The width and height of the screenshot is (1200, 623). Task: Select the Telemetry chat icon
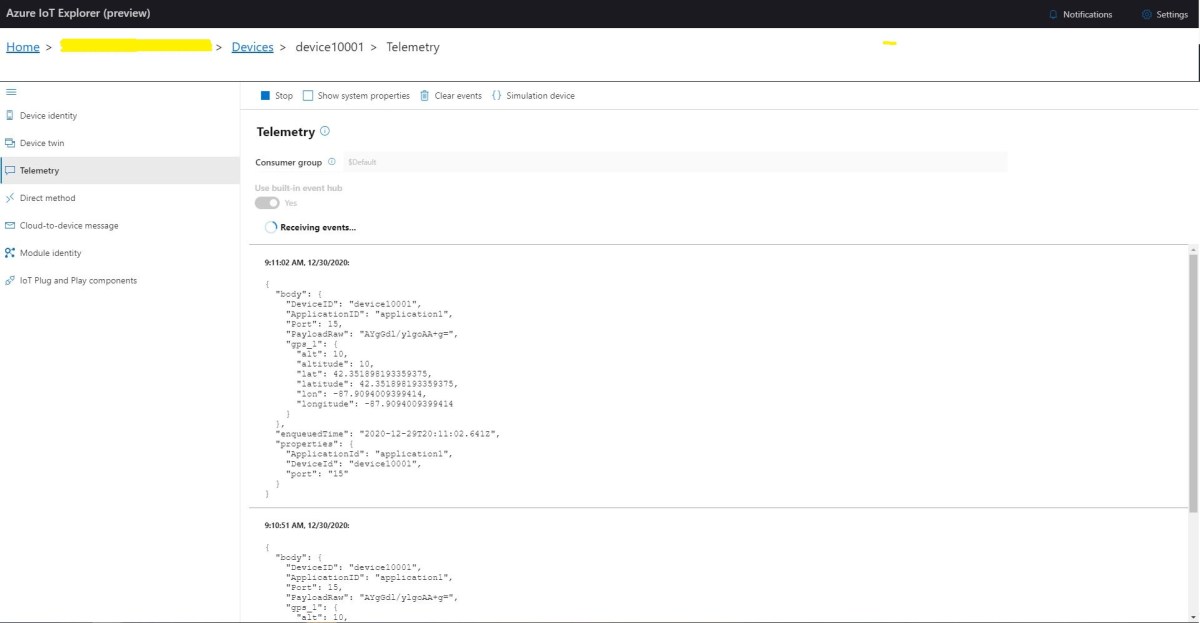tap(11, 170)
